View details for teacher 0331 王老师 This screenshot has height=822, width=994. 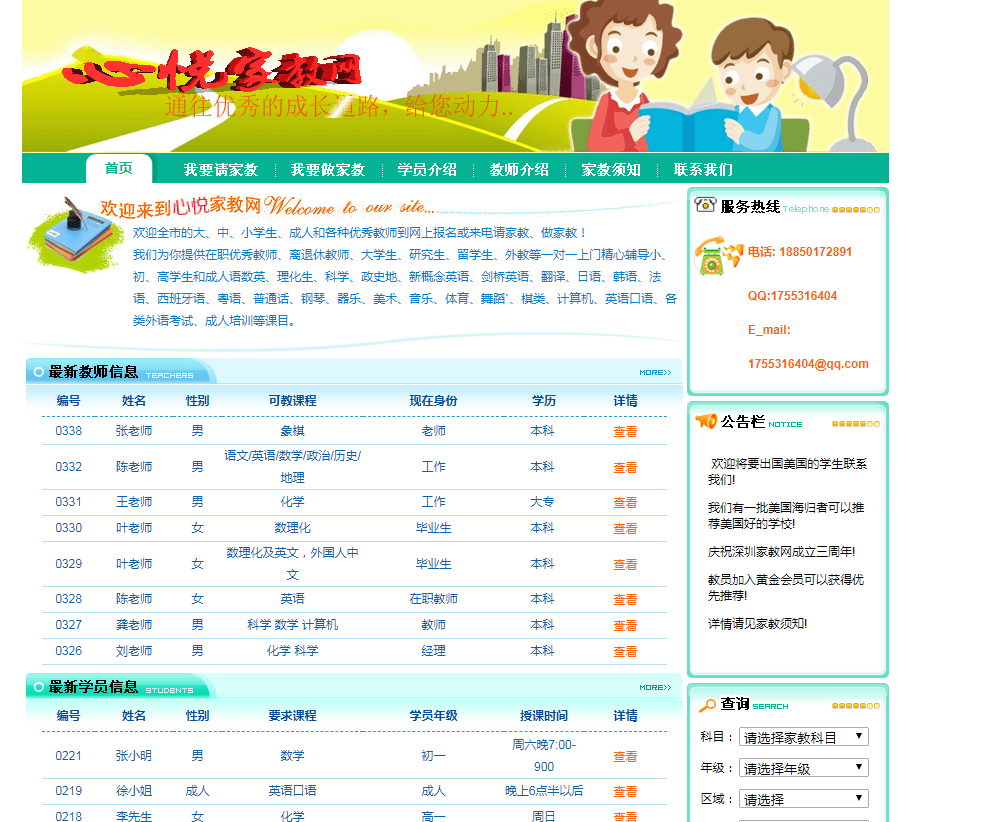pos(625,503)
